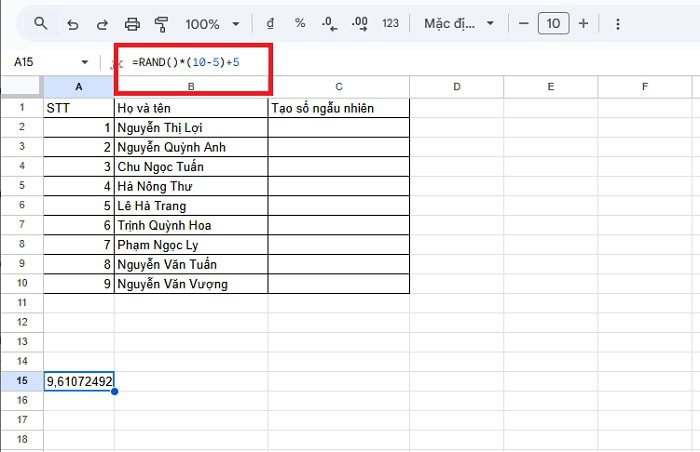700x452 pixels.
Task: Decrease font size with minus button
Action: click(521, 23)
